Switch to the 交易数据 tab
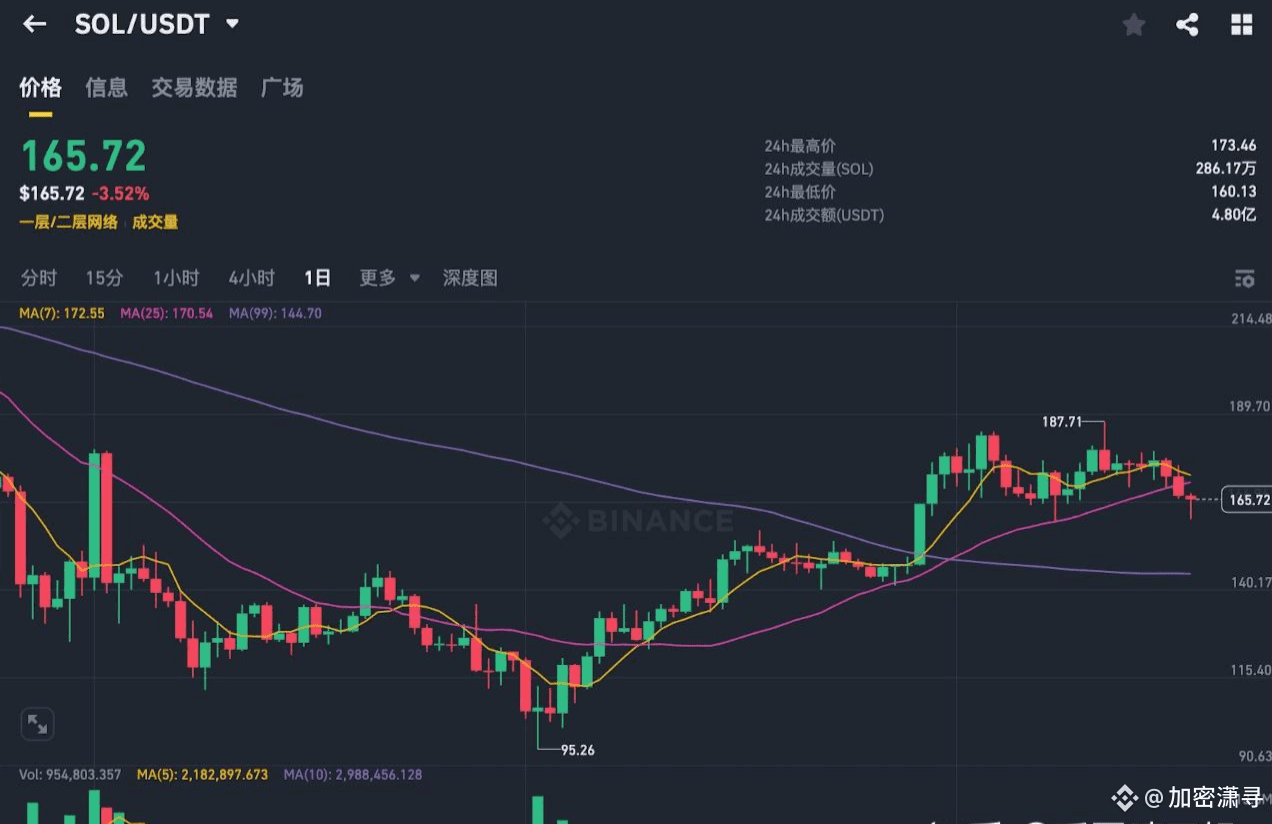 tap(194, 88)
